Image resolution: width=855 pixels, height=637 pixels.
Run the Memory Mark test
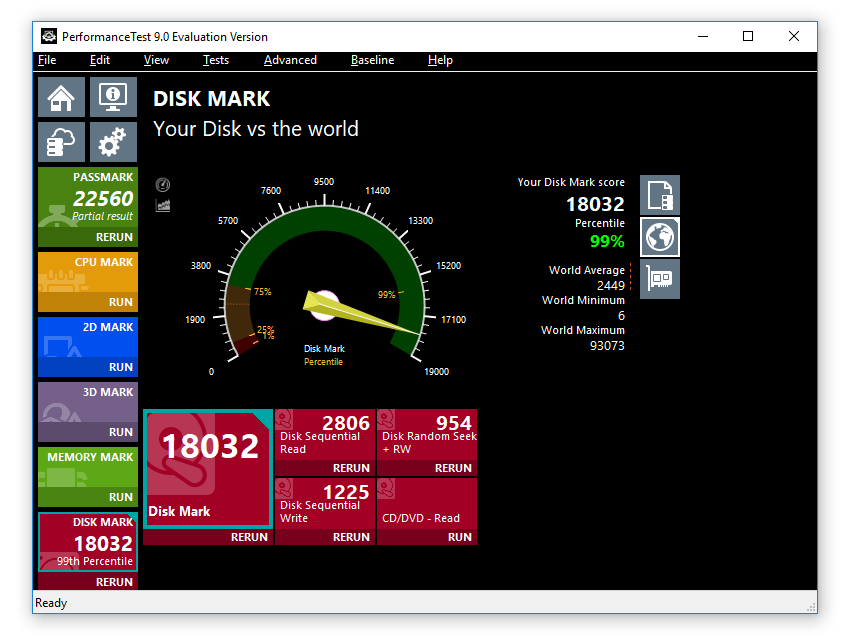coord(120,497)
